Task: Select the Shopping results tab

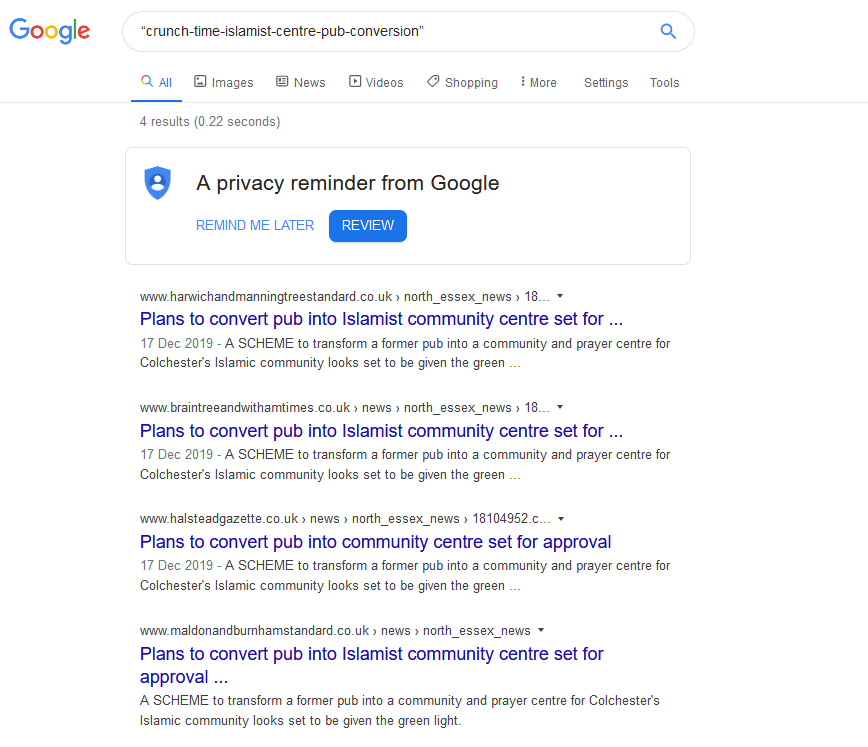Action: coord(462,82)
